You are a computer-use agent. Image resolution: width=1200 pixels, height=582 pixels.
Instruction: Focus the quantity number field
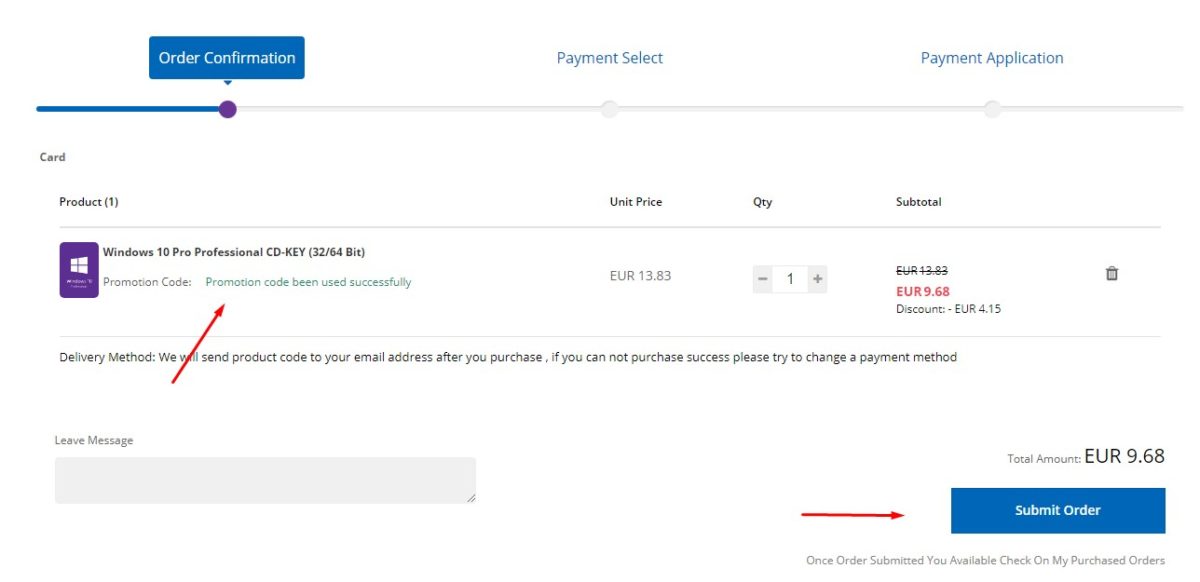coord(790,279)
